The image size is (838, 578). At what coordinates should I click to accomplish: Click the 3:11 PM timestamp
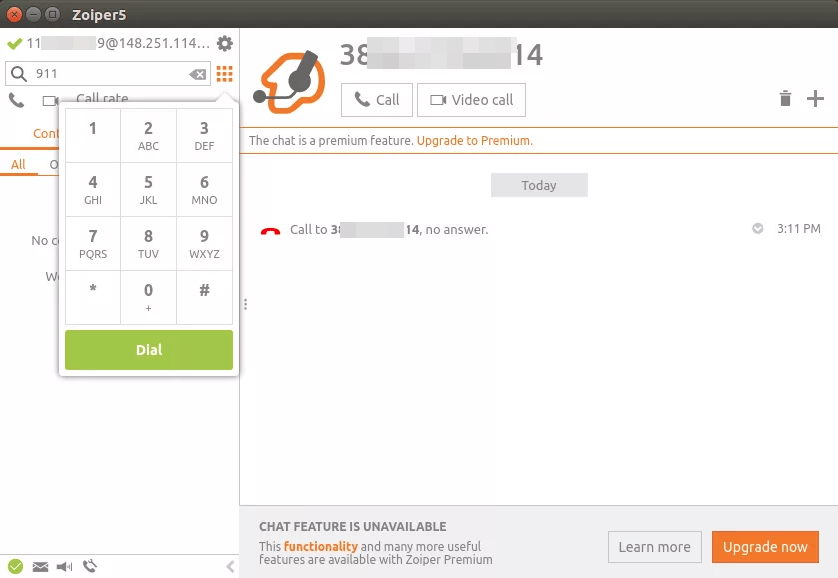pyautogui.click(x=799, y=229)
